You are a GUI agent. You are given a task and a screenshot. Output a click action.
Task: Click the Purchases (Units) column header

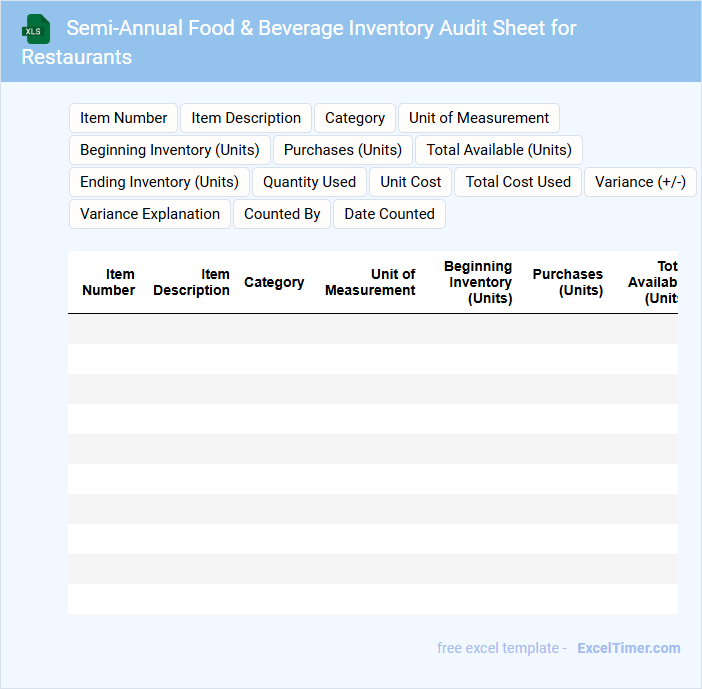coord(567,282)
